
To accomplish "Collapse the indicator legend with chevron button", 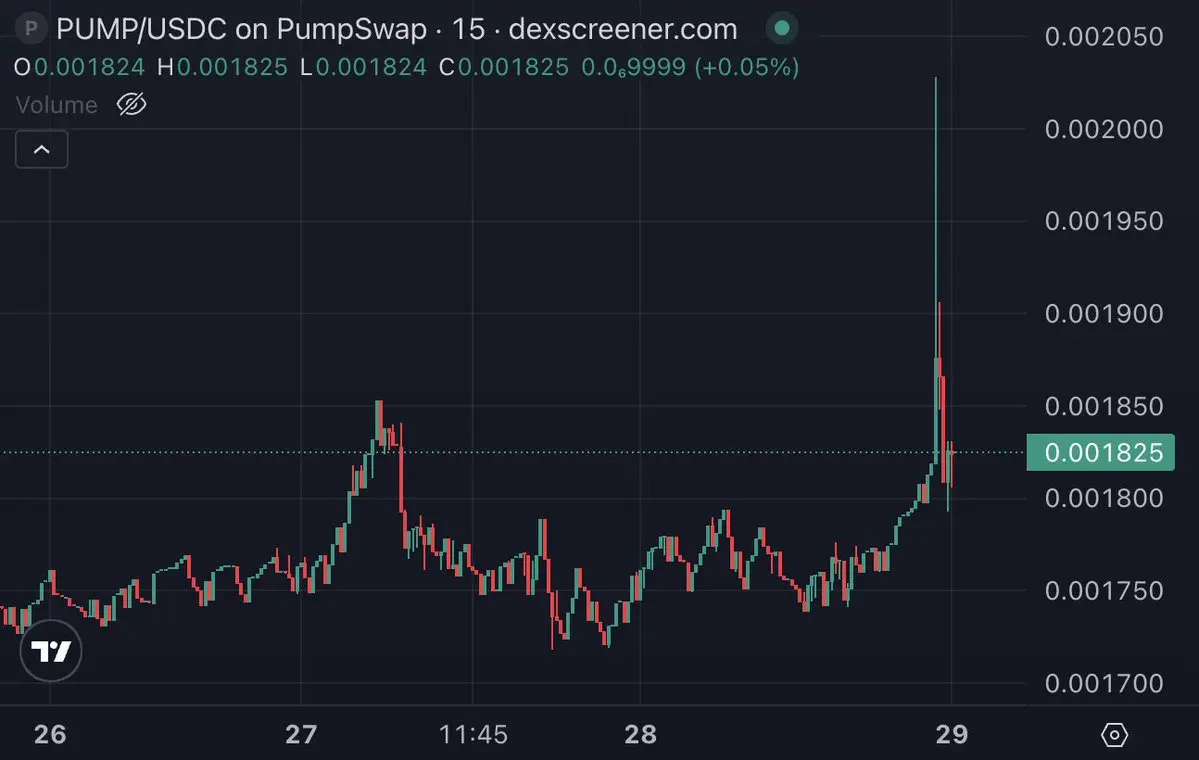I will tap(42, 149).
